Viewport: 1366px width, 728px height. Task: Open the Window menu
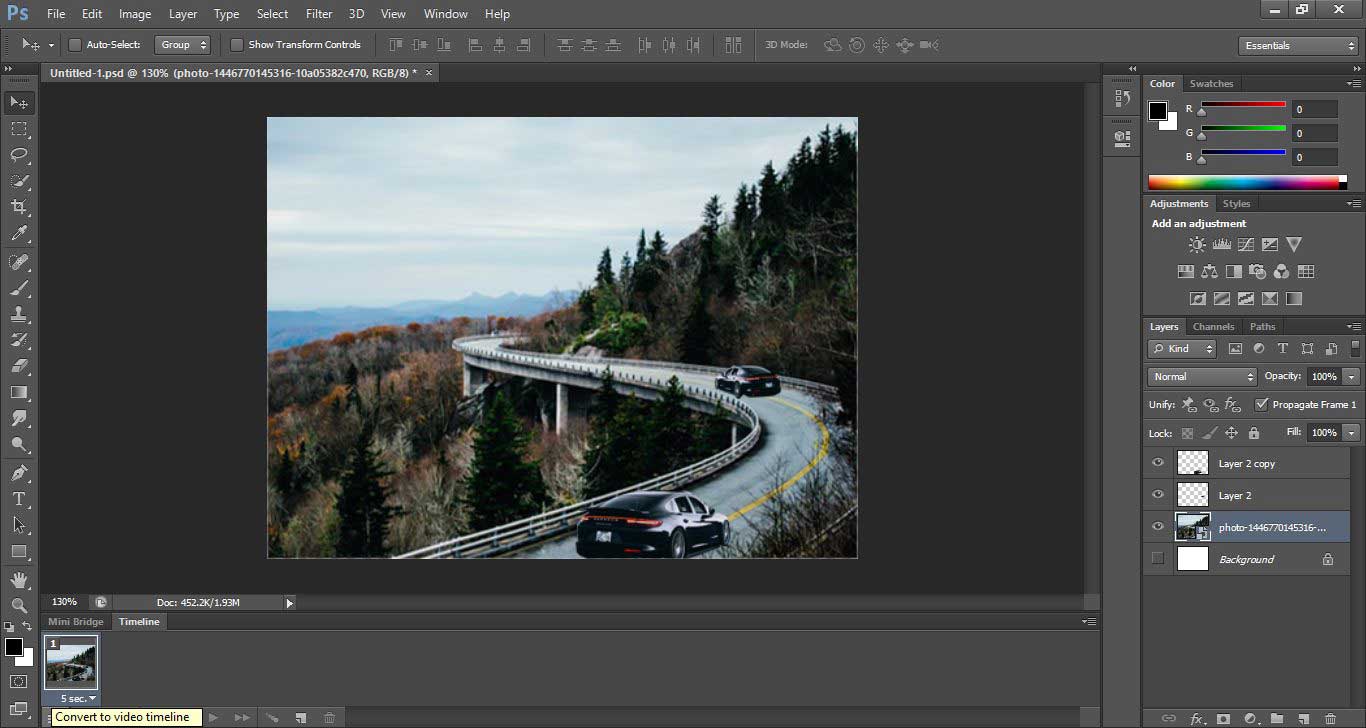pyautogui.click(x=446, y=14)
